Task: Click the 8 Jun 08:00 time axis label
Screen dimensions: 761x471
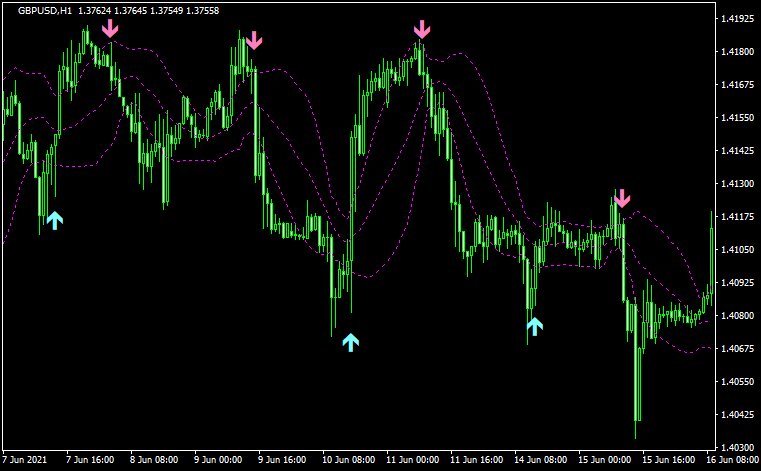Action: [152, 460]
